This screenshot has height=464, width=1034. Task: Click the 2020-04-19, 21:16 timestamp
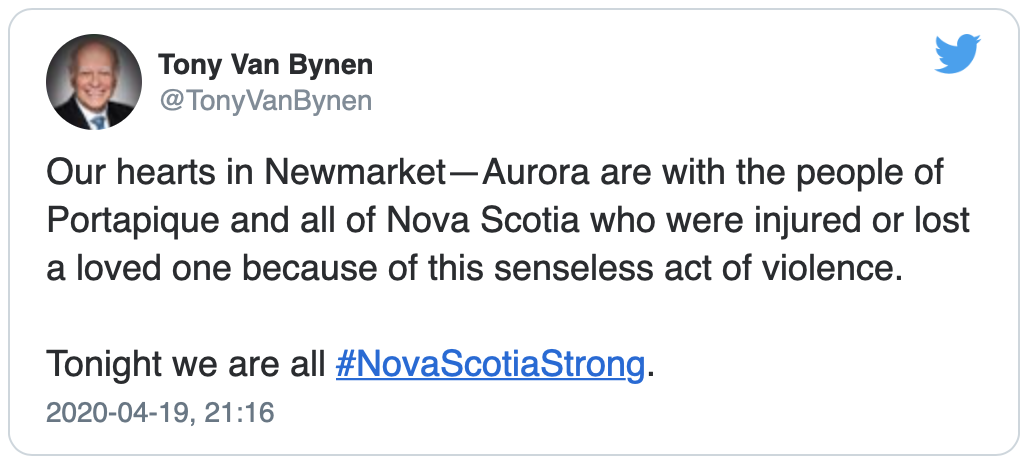coord(160,413)
